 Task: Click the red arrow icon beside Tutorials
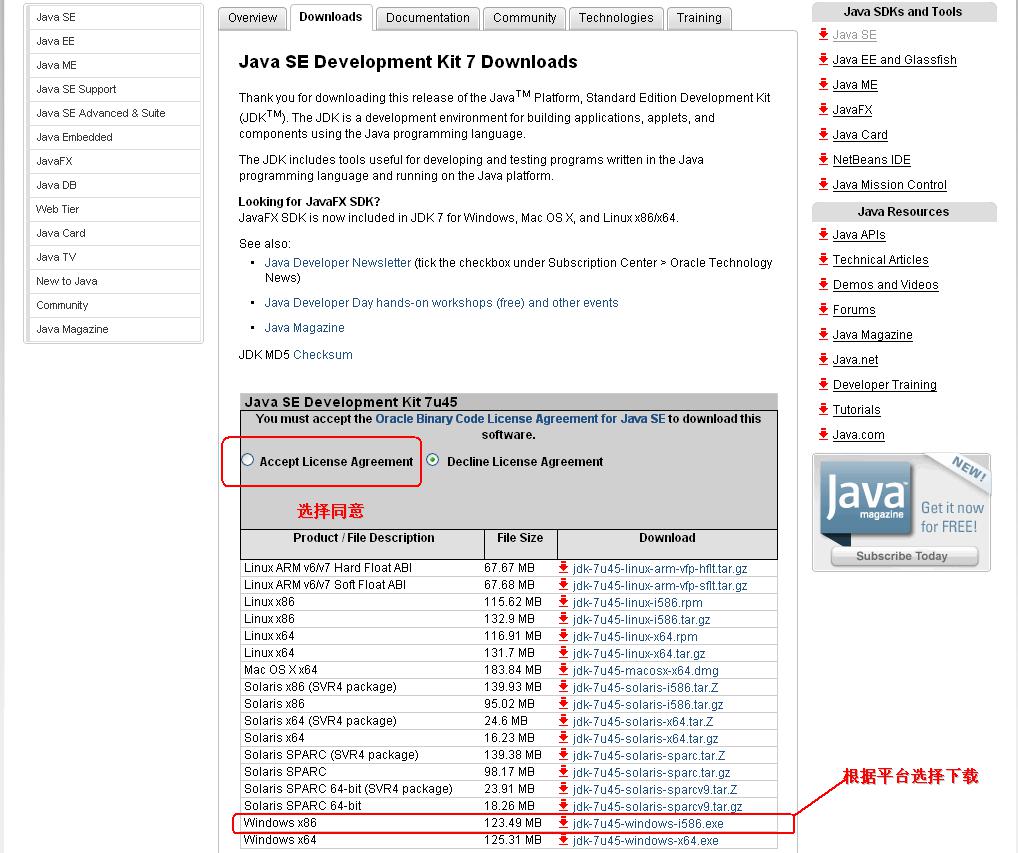[823, 409]
